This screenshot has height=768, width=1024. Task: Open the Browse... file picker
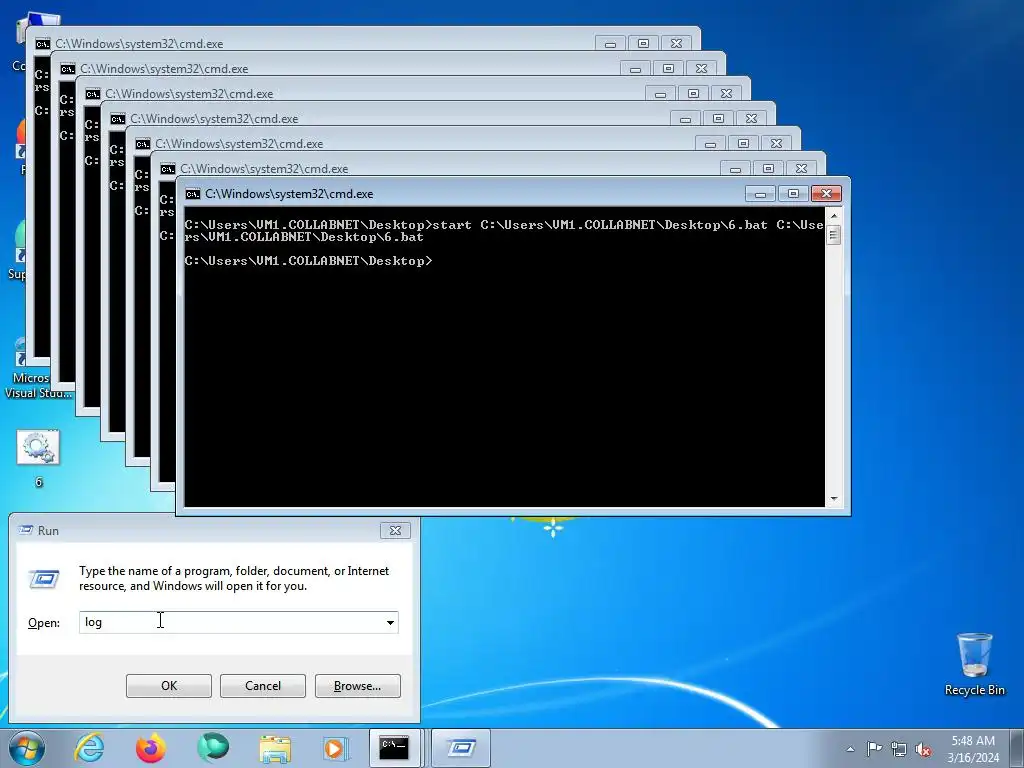click(x=357, y=686)
